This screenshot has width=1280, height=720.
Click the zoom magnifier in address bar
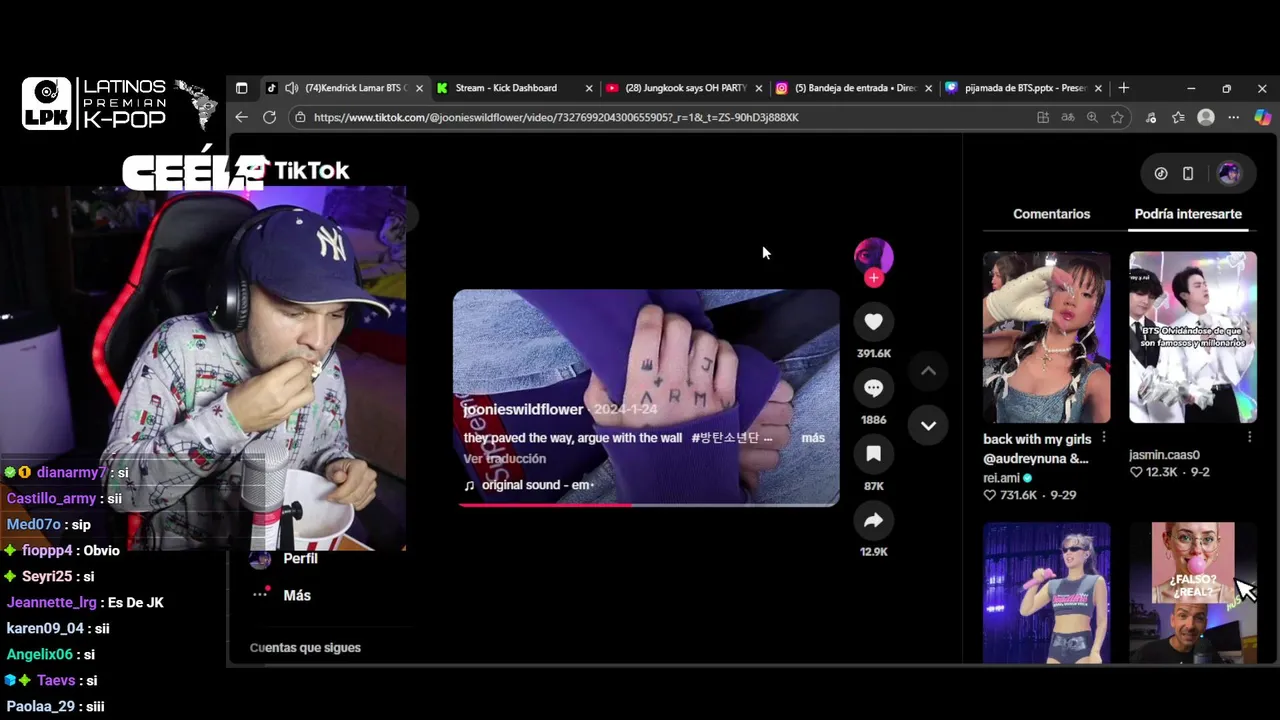click(x=1092, y=117)
